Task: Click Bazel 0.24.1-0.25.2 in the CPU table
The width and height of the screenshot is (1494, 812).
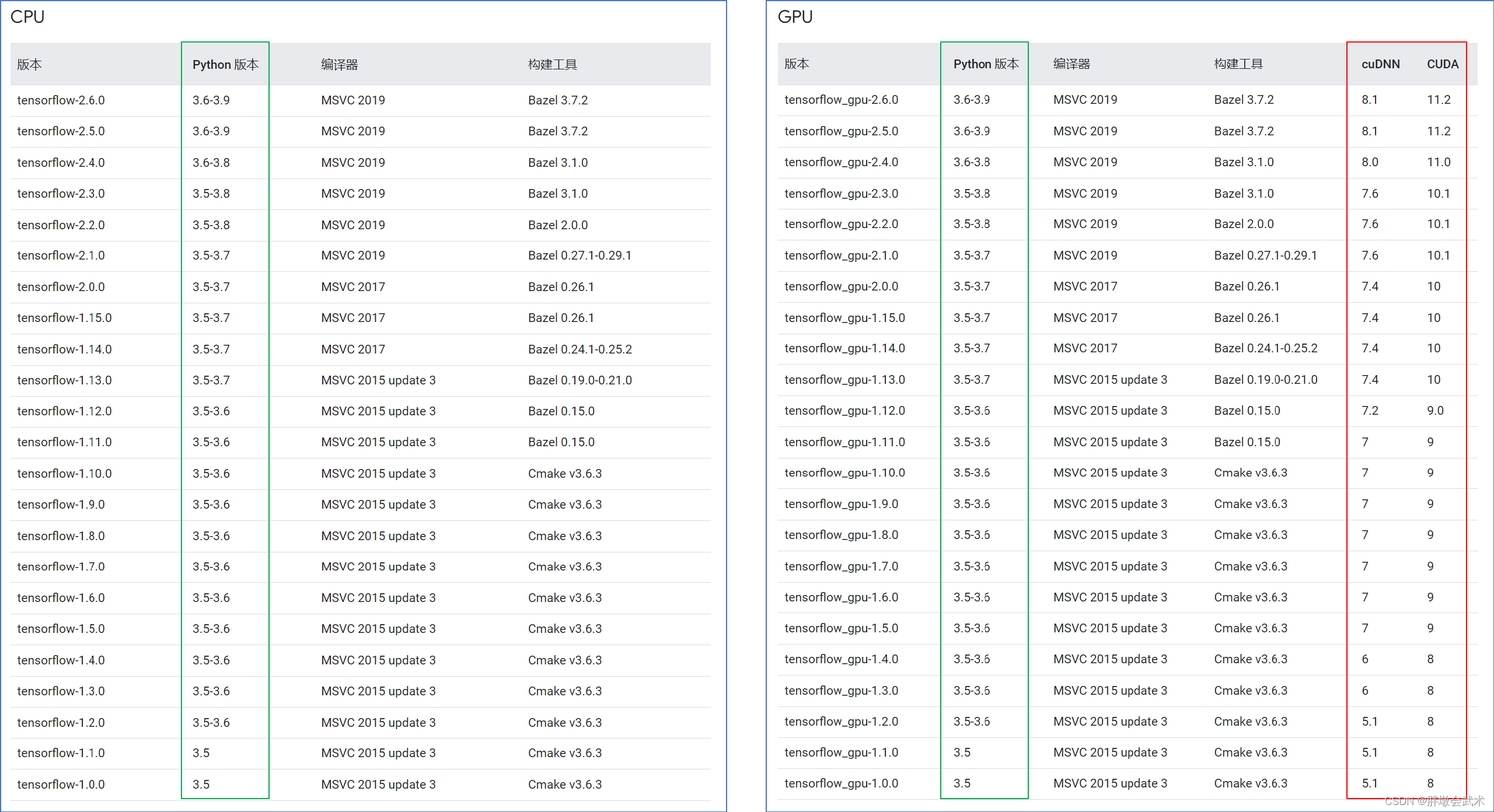Action: (580, 349)
